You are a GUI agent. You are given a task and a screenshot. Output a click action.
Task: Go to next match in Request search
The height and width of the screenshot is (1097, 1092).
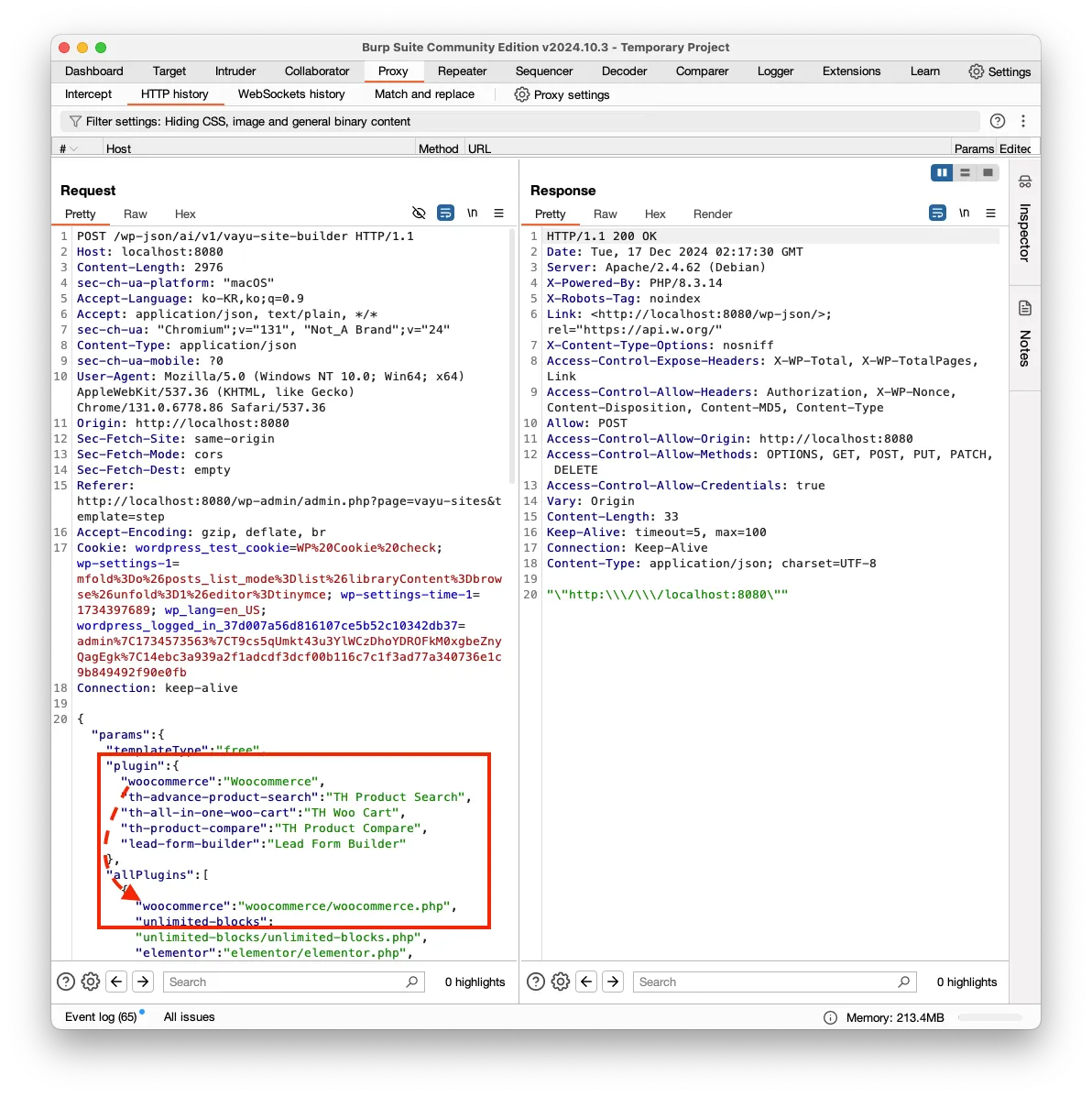click(143, 982)
